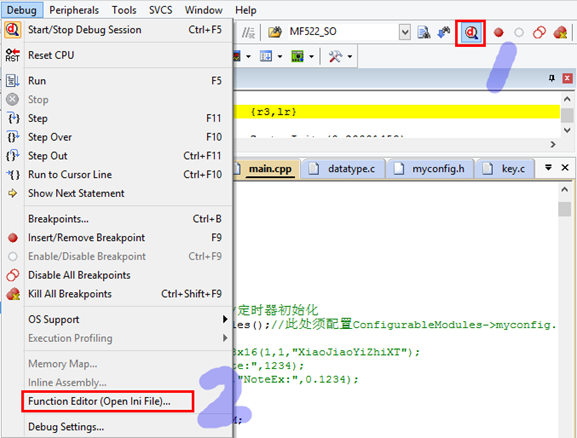Choose Run from the Debug menu
The height and width of the screenshot is (438, 577).
(x=117, y=81)
